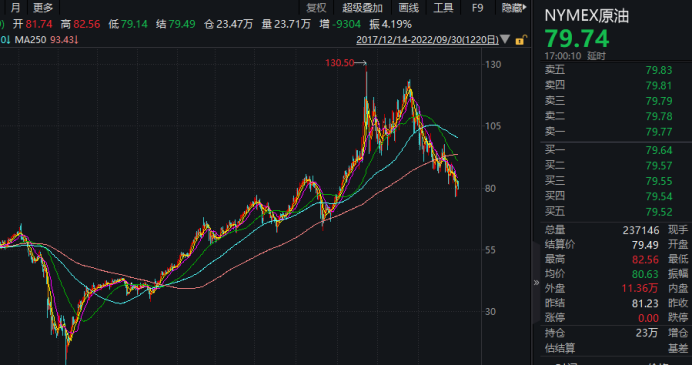Screen dimensions: 693x365
Task: Open the 工具 tools menu
Action: point(443,8)
